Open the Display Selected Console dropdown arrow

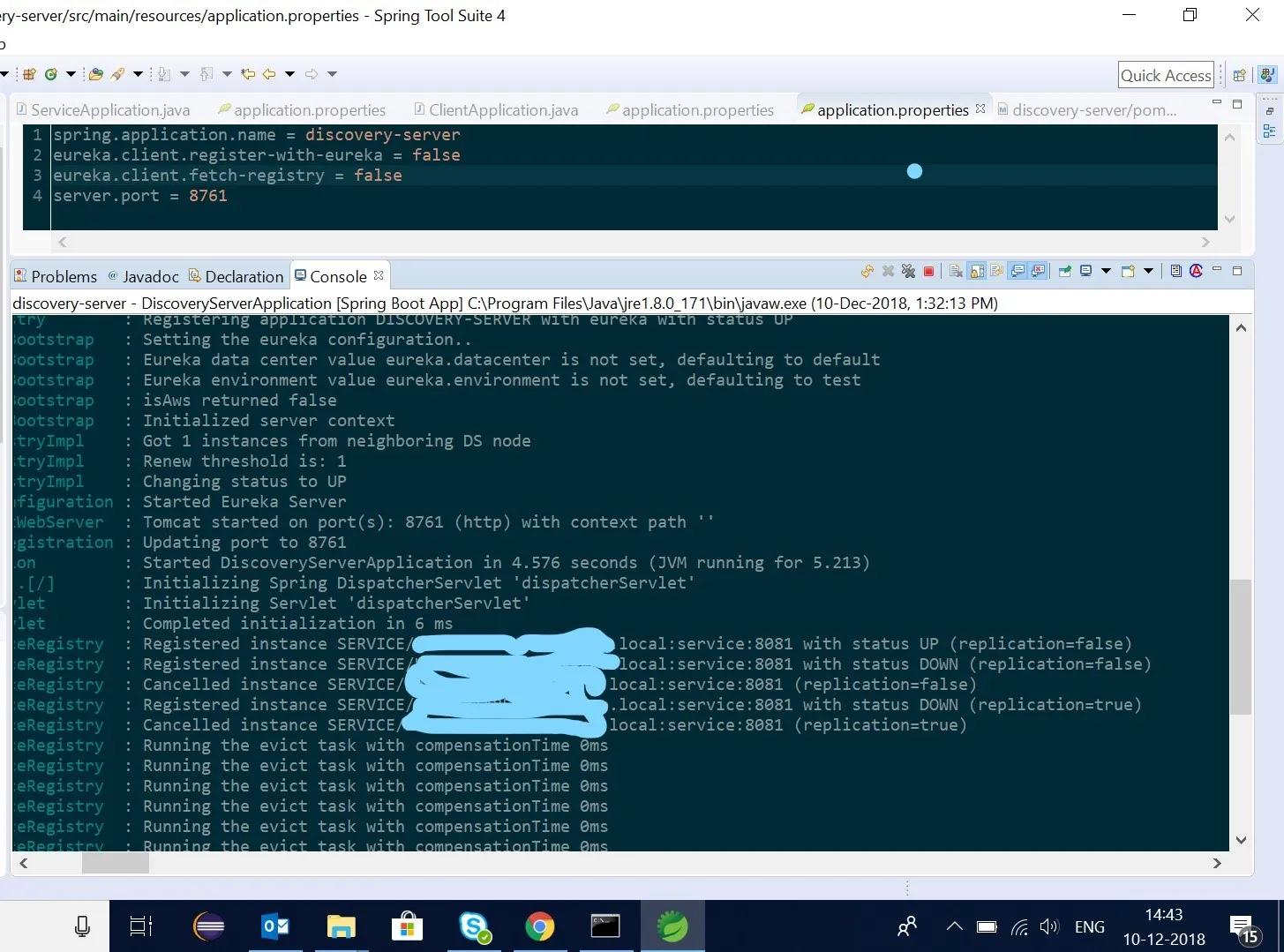tap(1106, 272)
